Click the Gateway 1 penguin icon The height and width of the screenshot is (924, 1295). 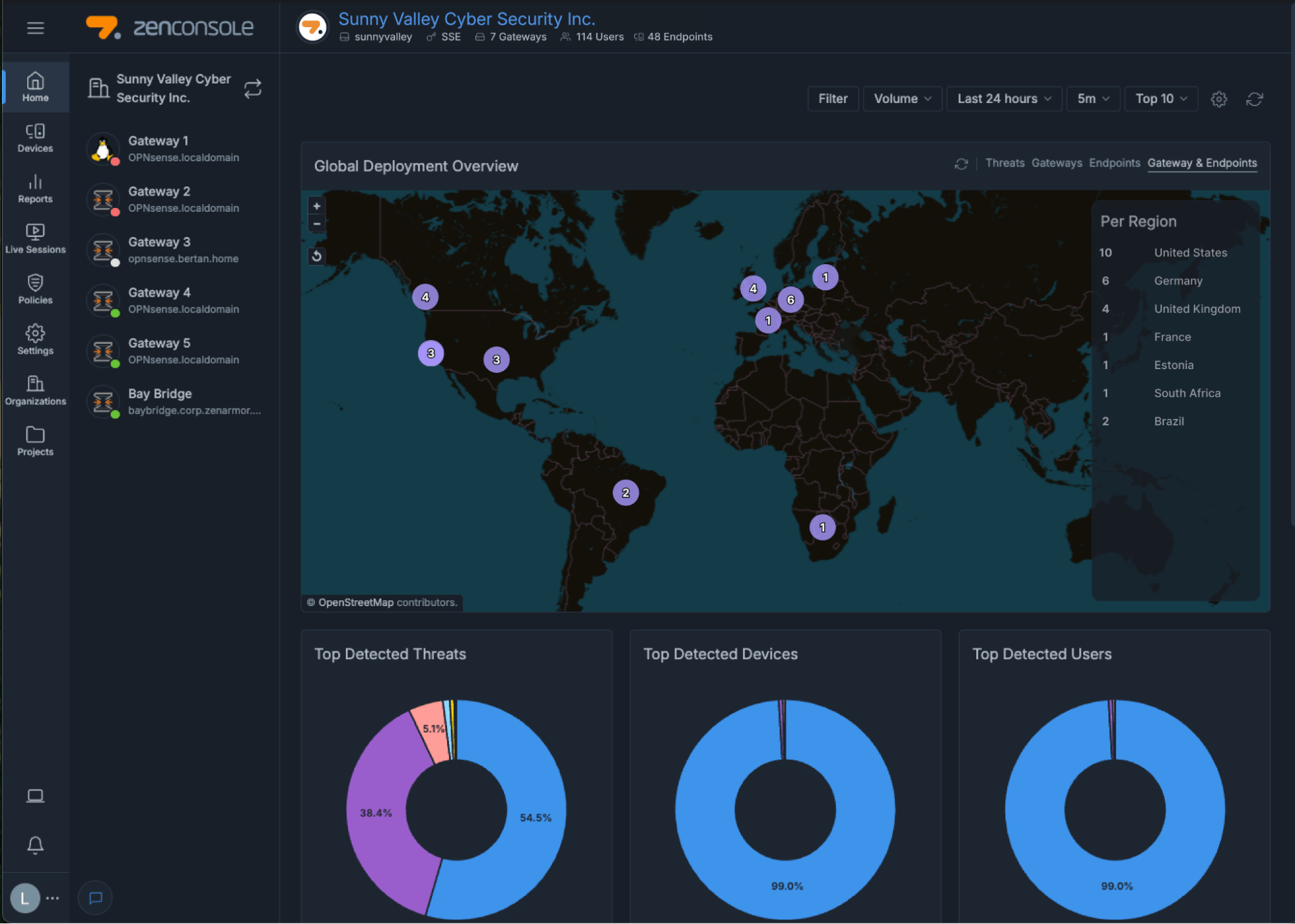(103, 149)
